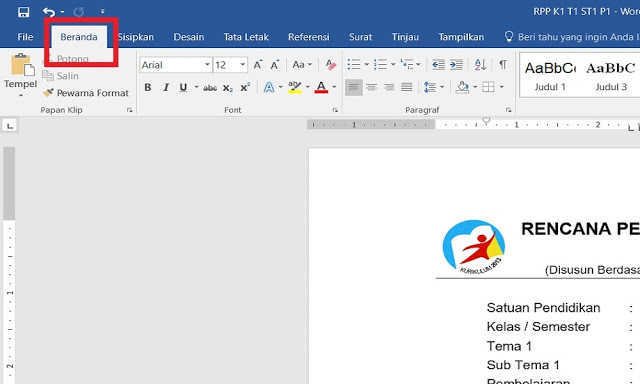Viewport: 640px width, 384px height.
Task: Expand the Font dialog launcher
Action: pos(335,110)
